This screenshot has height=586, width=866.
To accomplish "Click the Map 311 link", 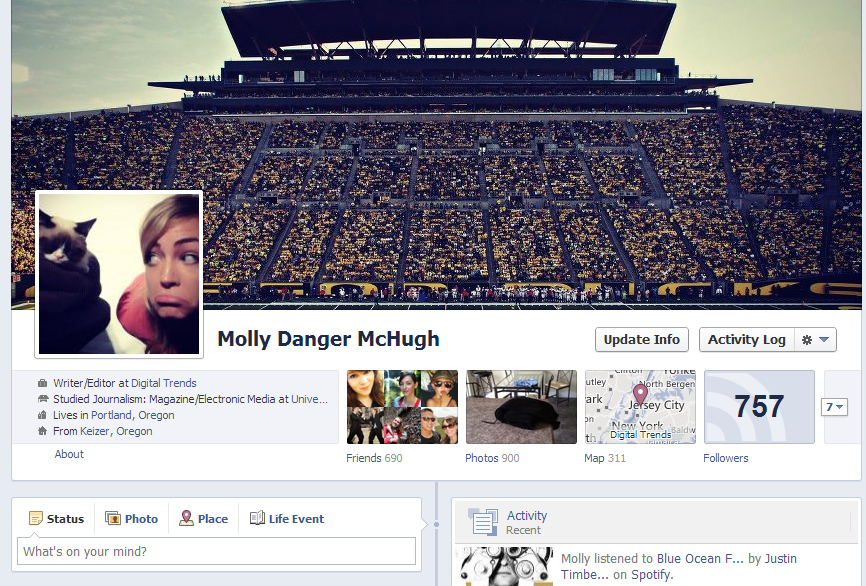I will (605, 458).
